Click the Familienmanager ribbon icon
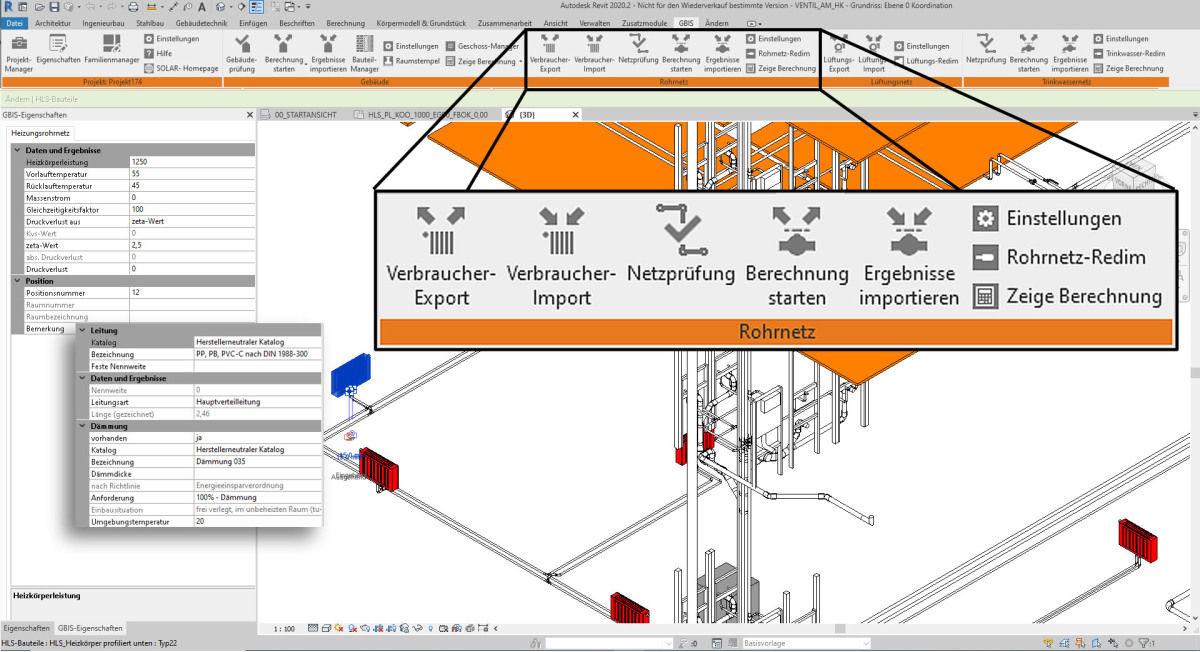 (x=111, y=52)
